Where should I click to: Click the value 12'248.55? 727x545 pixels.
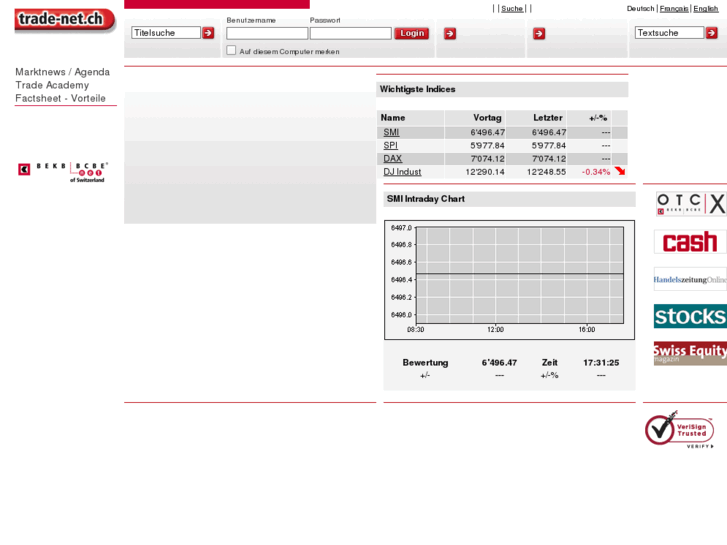point(546,172)
